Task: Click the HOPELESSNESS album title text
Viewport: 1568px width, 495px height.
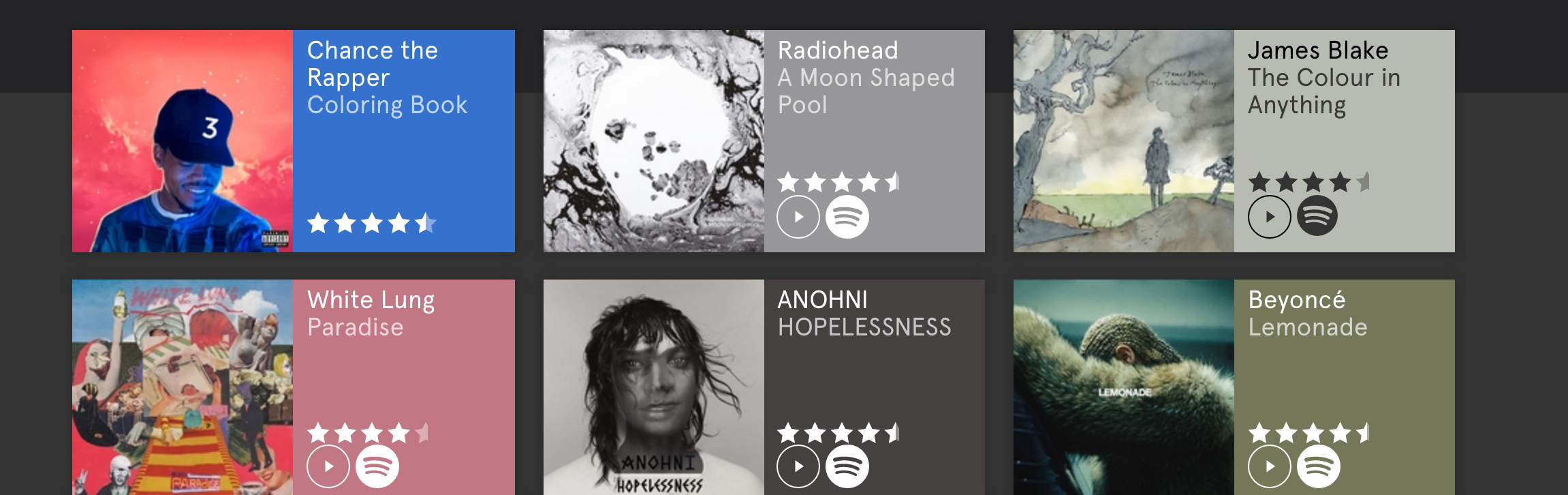Action: tap(864, 327)
